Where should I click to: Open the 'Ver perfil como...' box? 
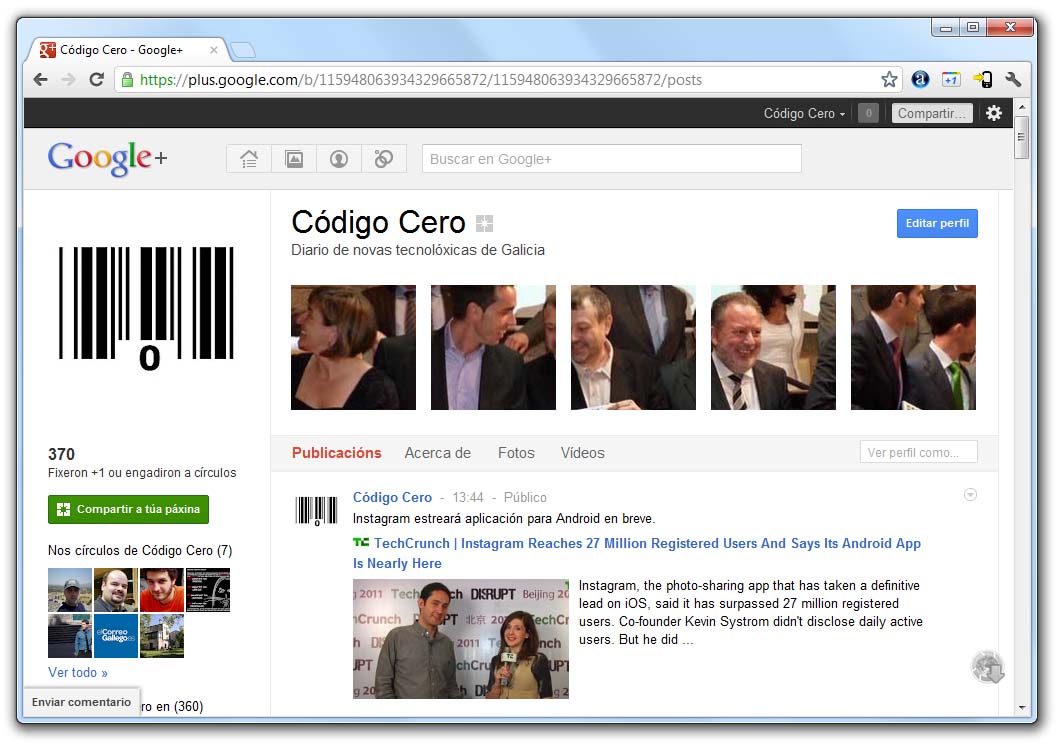[919, 452]
